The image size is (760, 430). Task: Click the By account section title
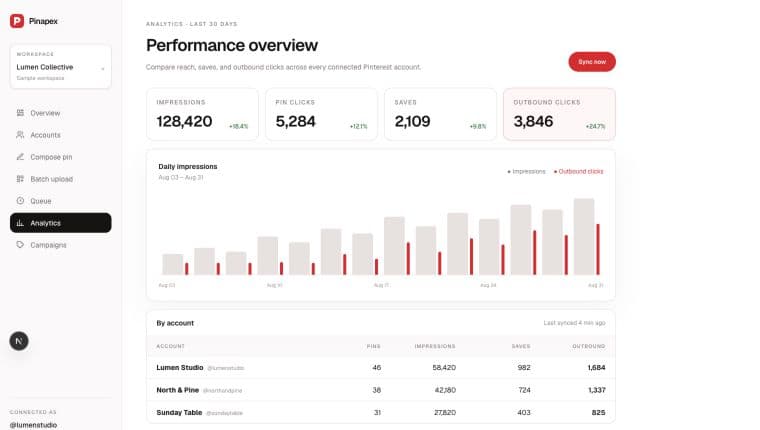point(175,323)
